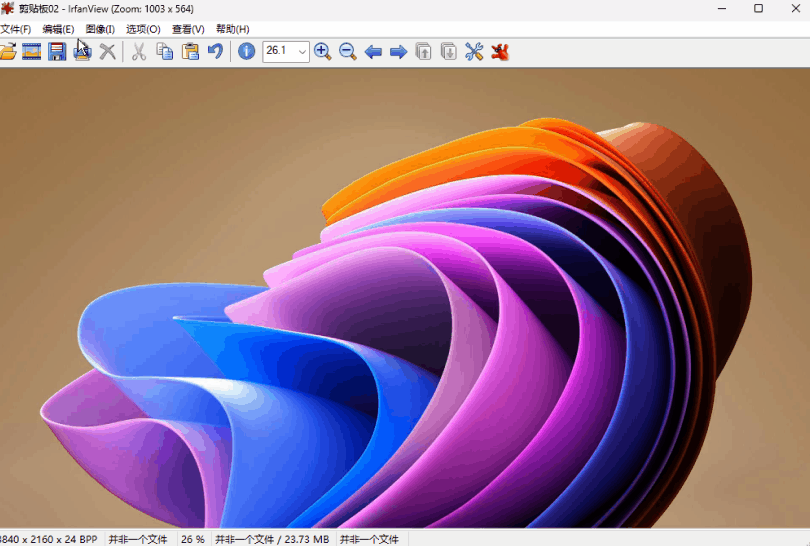
Task: Open image Information via blue i icon
Action: 246,52
